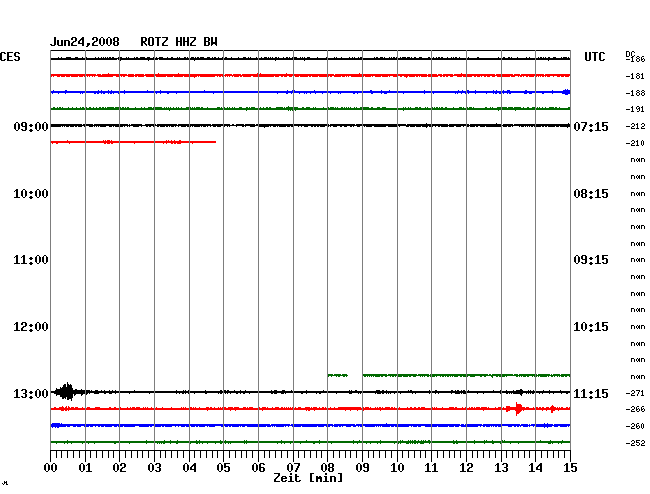
Task: Click minute 13 on the time axis
Action: (501, 467)
